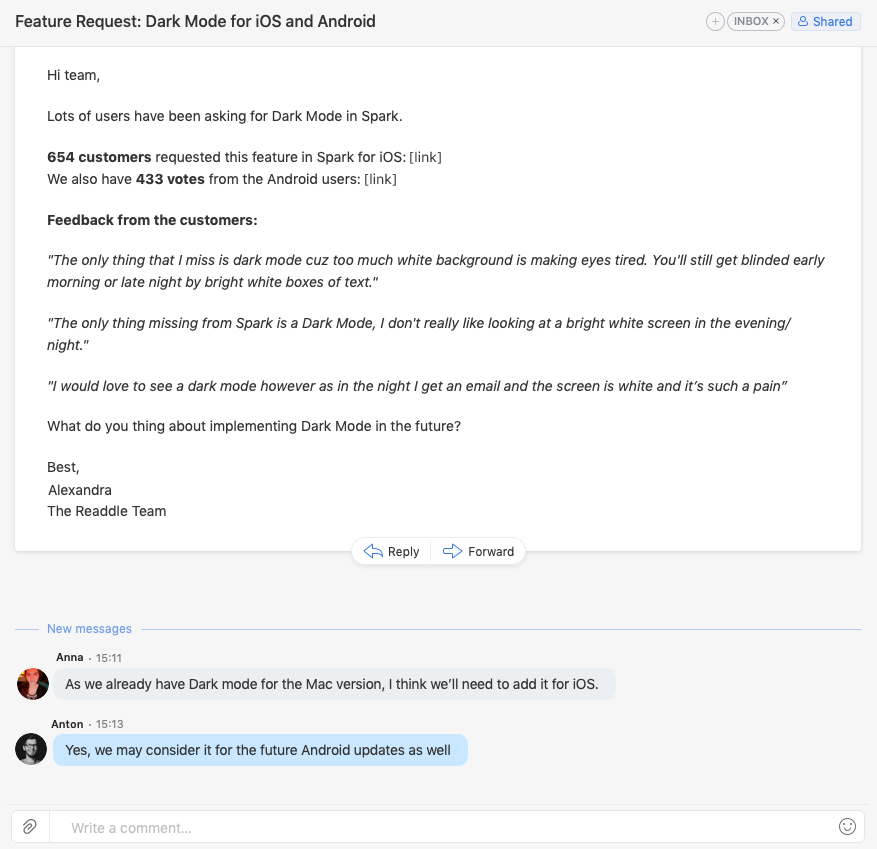Attach a file using the paperclip icon

[30, 826]
